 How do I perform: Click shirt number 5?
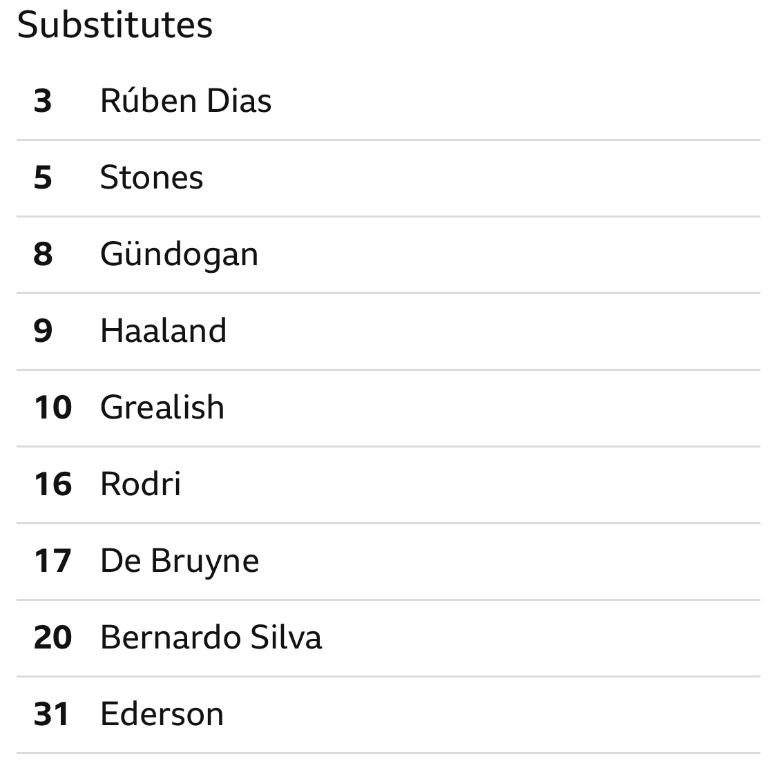click(x=43, y=177)
